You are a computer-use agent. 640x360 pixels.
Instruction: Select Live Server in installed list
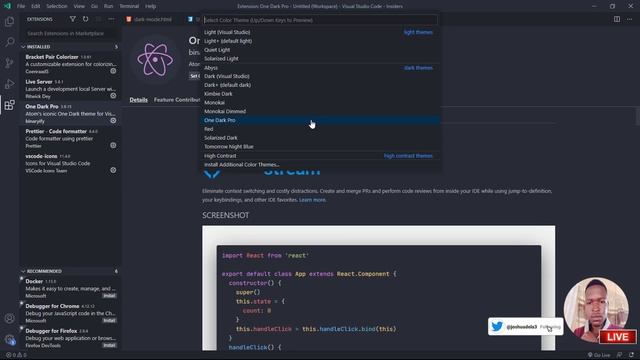coord(70,89)
